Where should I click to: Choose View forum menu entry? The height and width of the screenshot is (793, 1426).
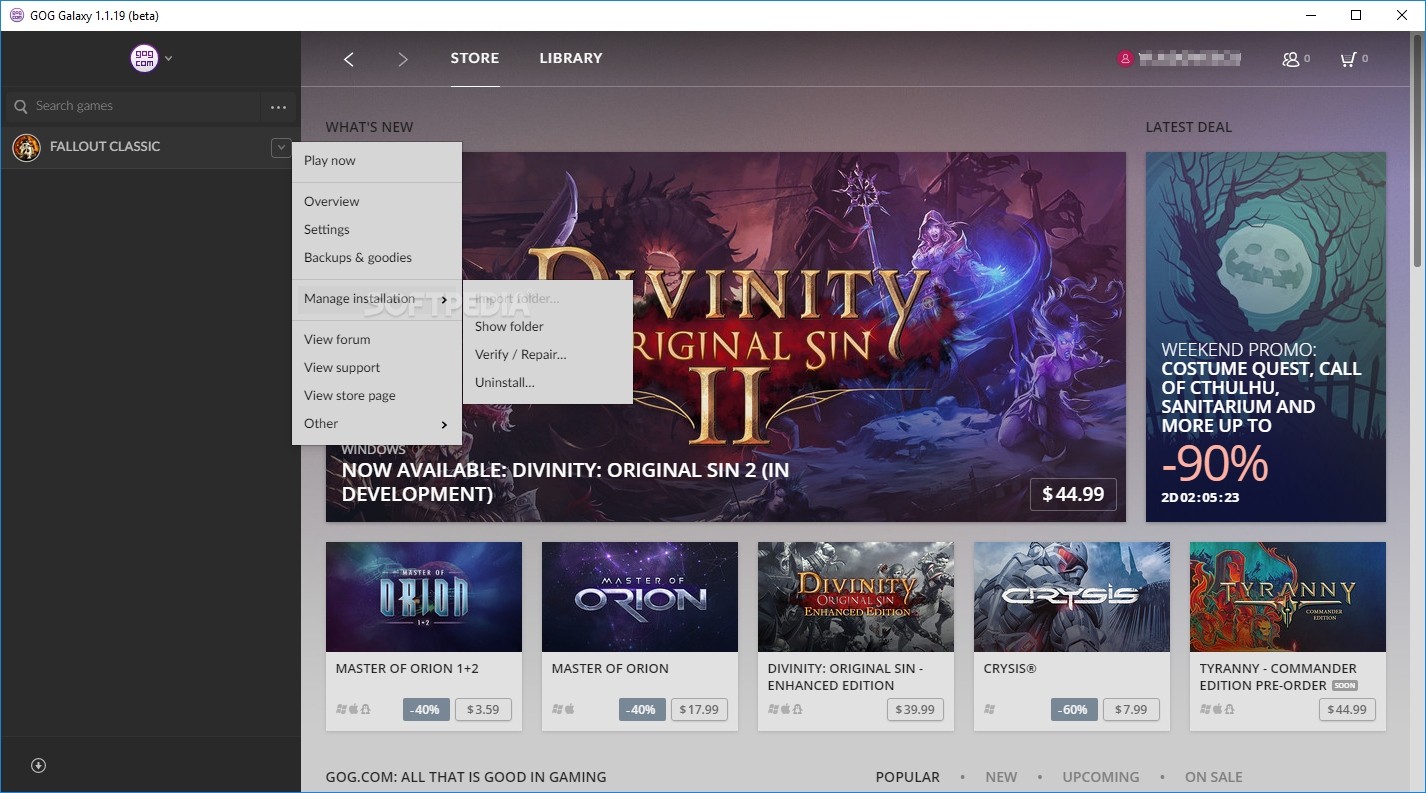click(x=377, y=339)
